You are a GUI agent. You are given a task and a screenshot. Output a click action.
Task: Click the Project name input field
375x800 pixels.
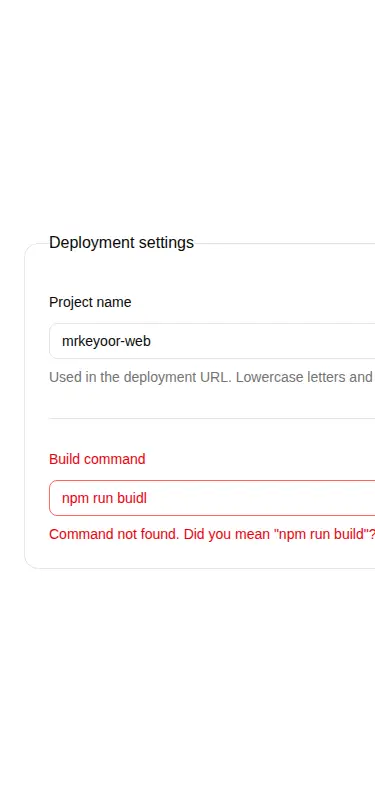212,341
